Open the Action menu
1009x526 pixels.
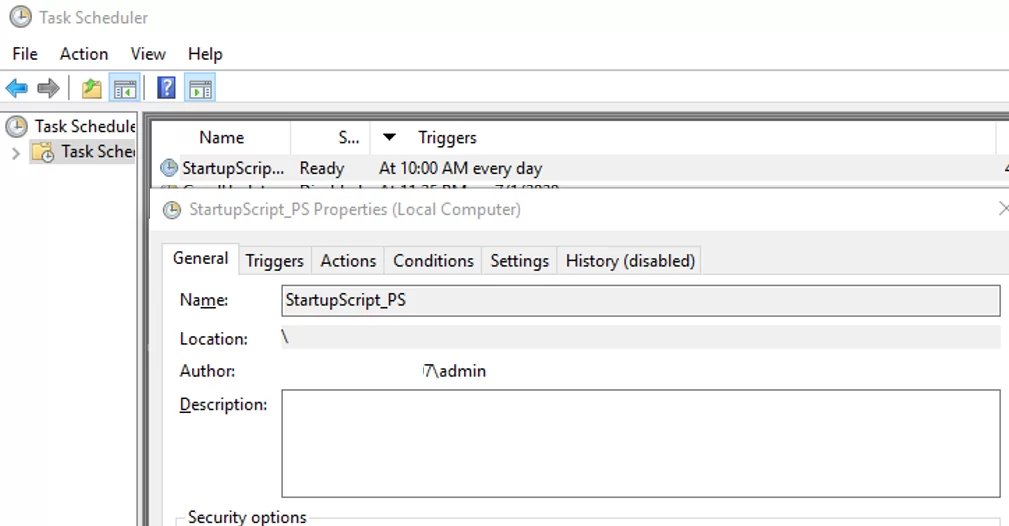click(x=84, y=54)
